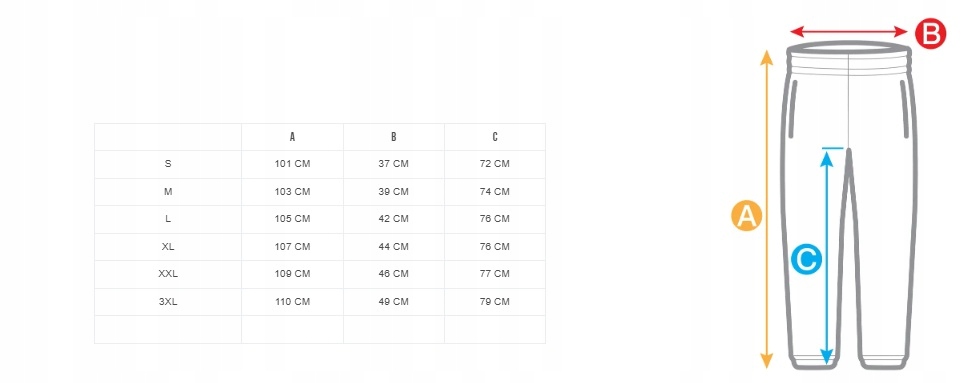
Task: Click the S size row label
Action: [x=168, y=164]
